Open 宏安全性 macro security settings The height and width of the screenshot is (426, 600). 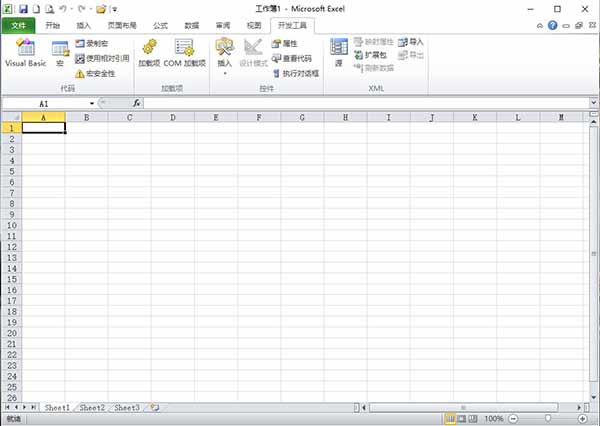coord(80,73)
